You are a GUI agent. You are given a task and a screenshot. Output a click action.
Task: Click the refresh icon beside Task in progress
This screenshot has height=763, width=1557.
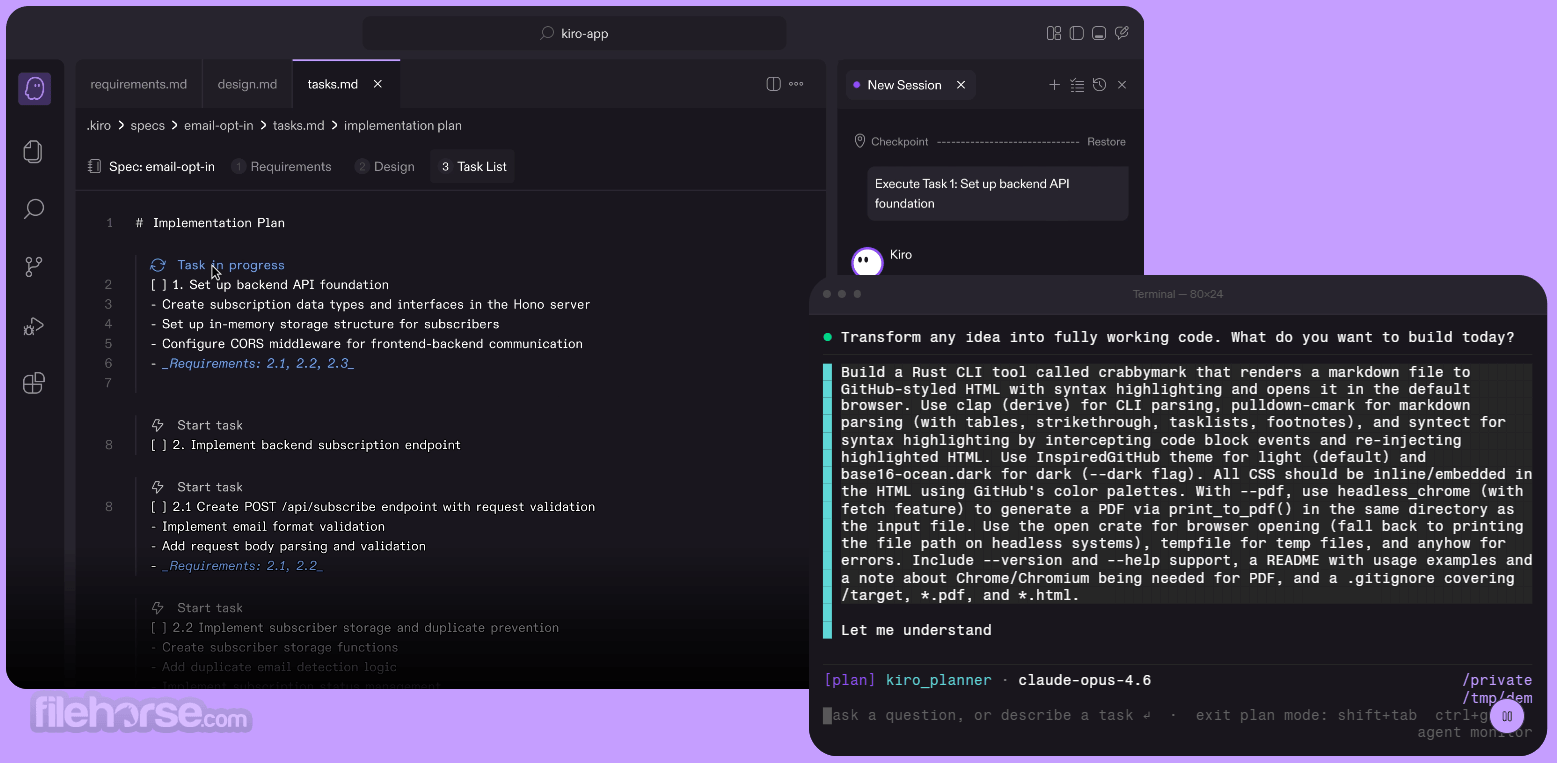158,265
